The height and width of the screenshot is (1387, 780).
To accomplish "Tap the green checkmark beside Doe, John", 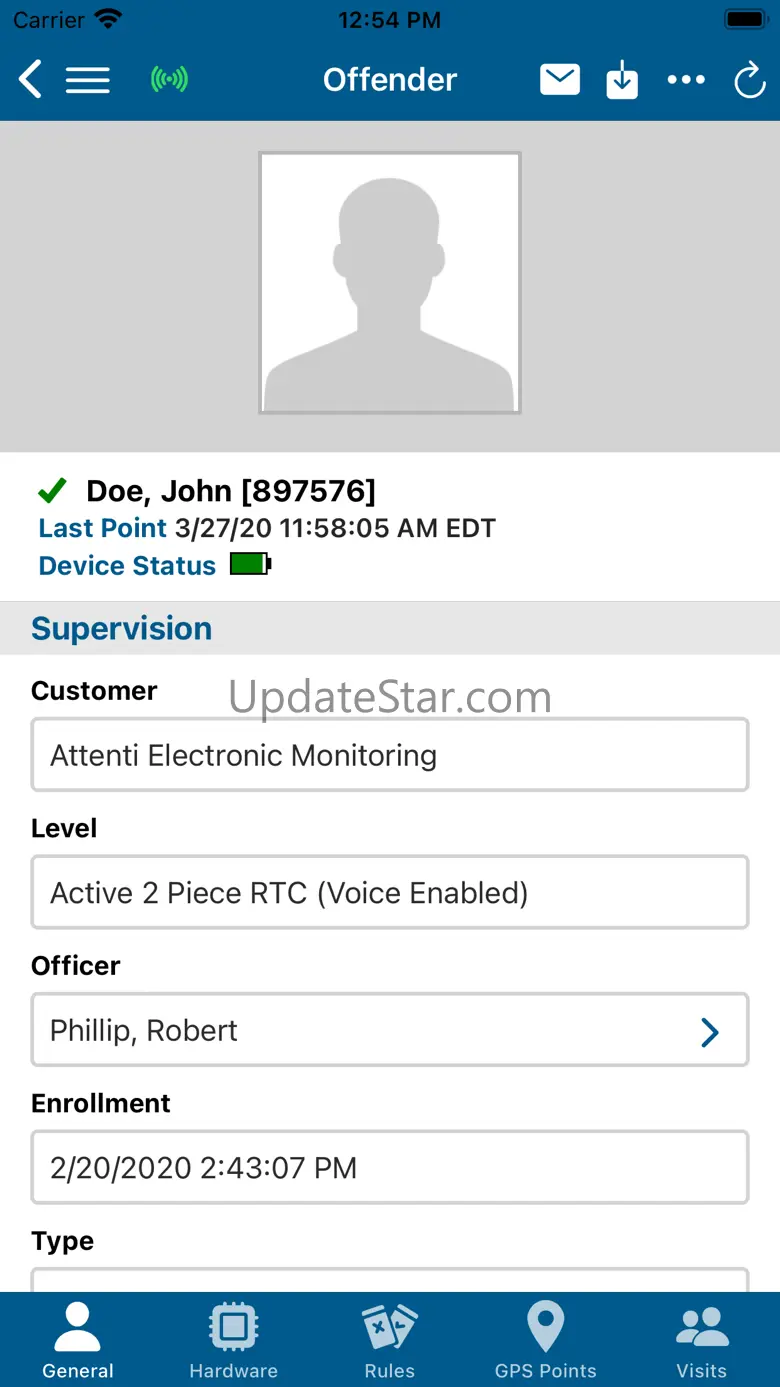I will (52, 491).
